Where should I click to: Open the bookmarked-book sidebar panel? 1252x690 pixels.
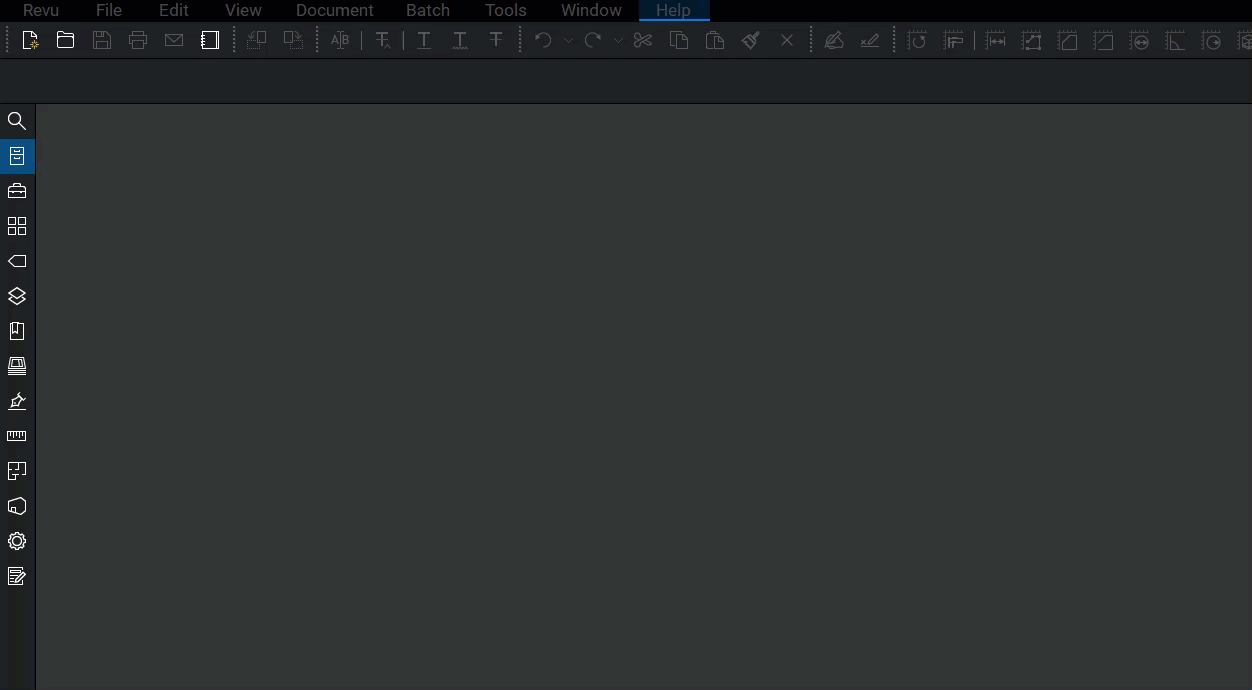(x=17, y=331)
